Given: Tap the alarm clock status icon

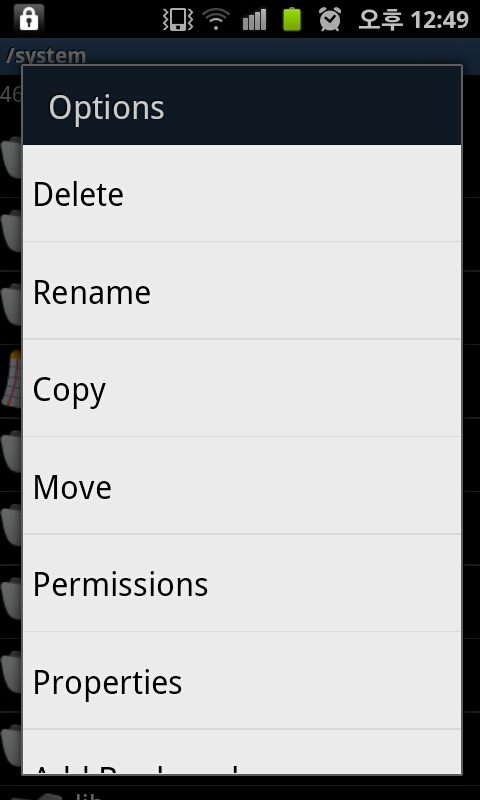Looking at the screenshot, I should tap(330, 19).
